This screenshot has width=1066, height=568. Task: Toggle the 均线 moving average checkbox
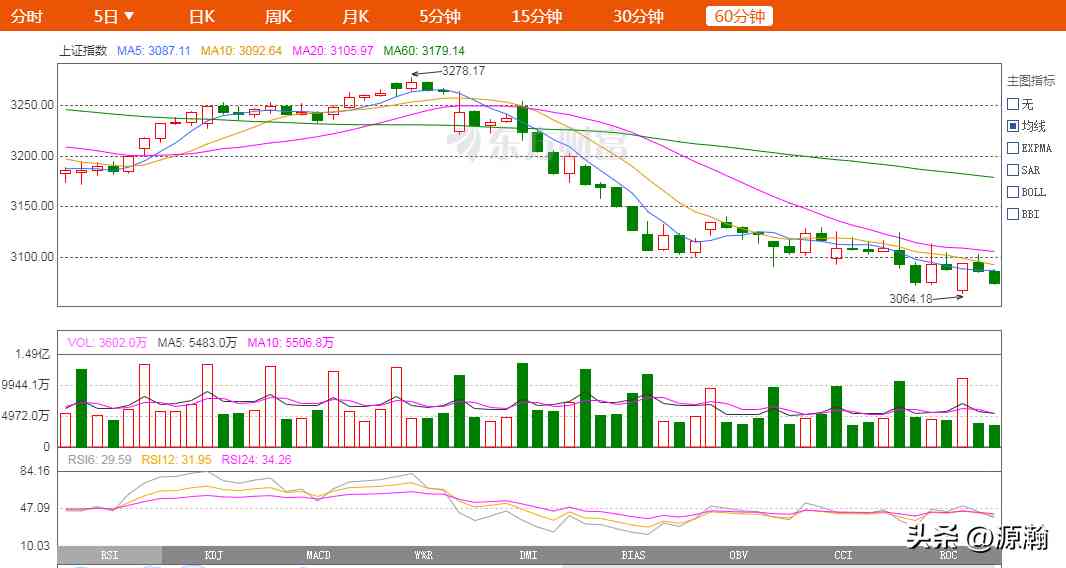[x=1013, y=126]
